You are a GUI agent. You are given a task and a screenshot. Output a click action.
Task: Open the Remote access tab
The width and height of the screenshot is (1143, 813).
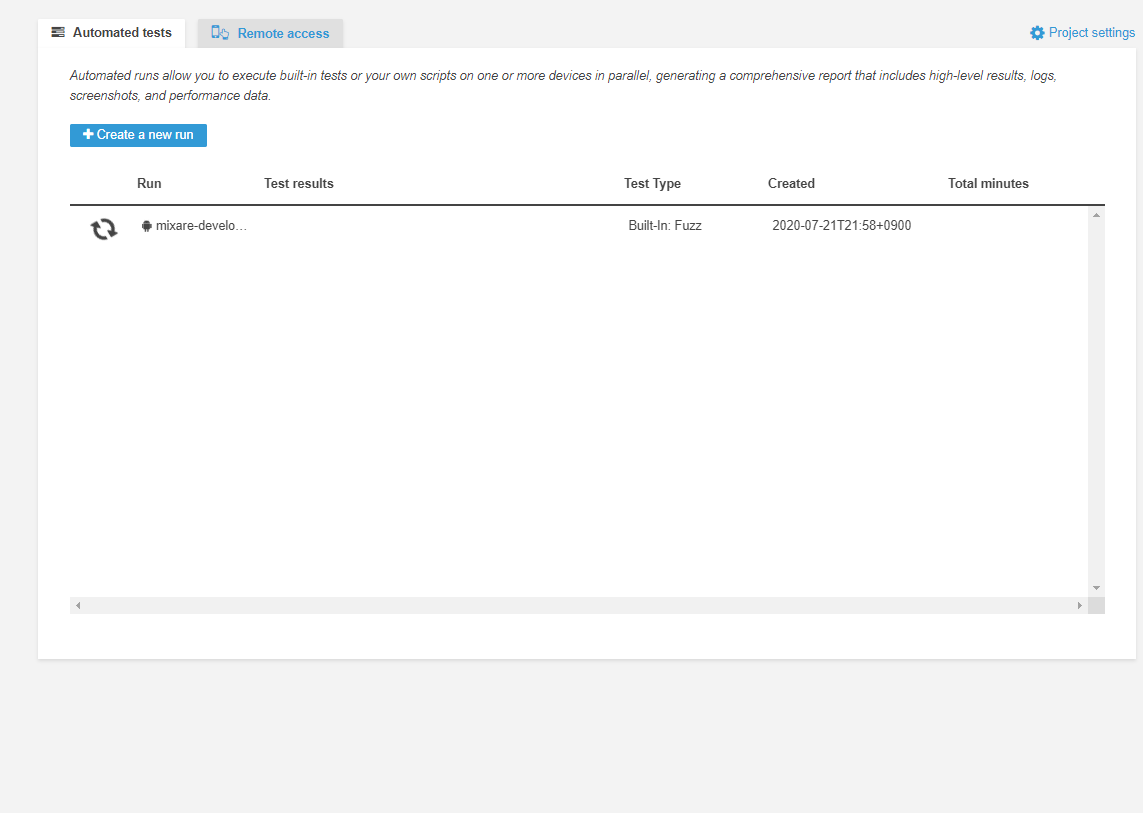pos(270,34)
